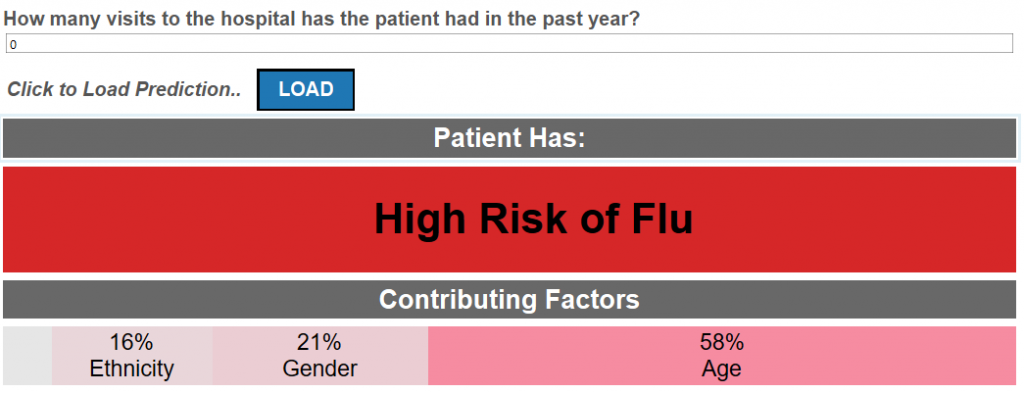Click the 'Contributing Factors' title text
The image size is (1024, 393).
click(509, 300)
